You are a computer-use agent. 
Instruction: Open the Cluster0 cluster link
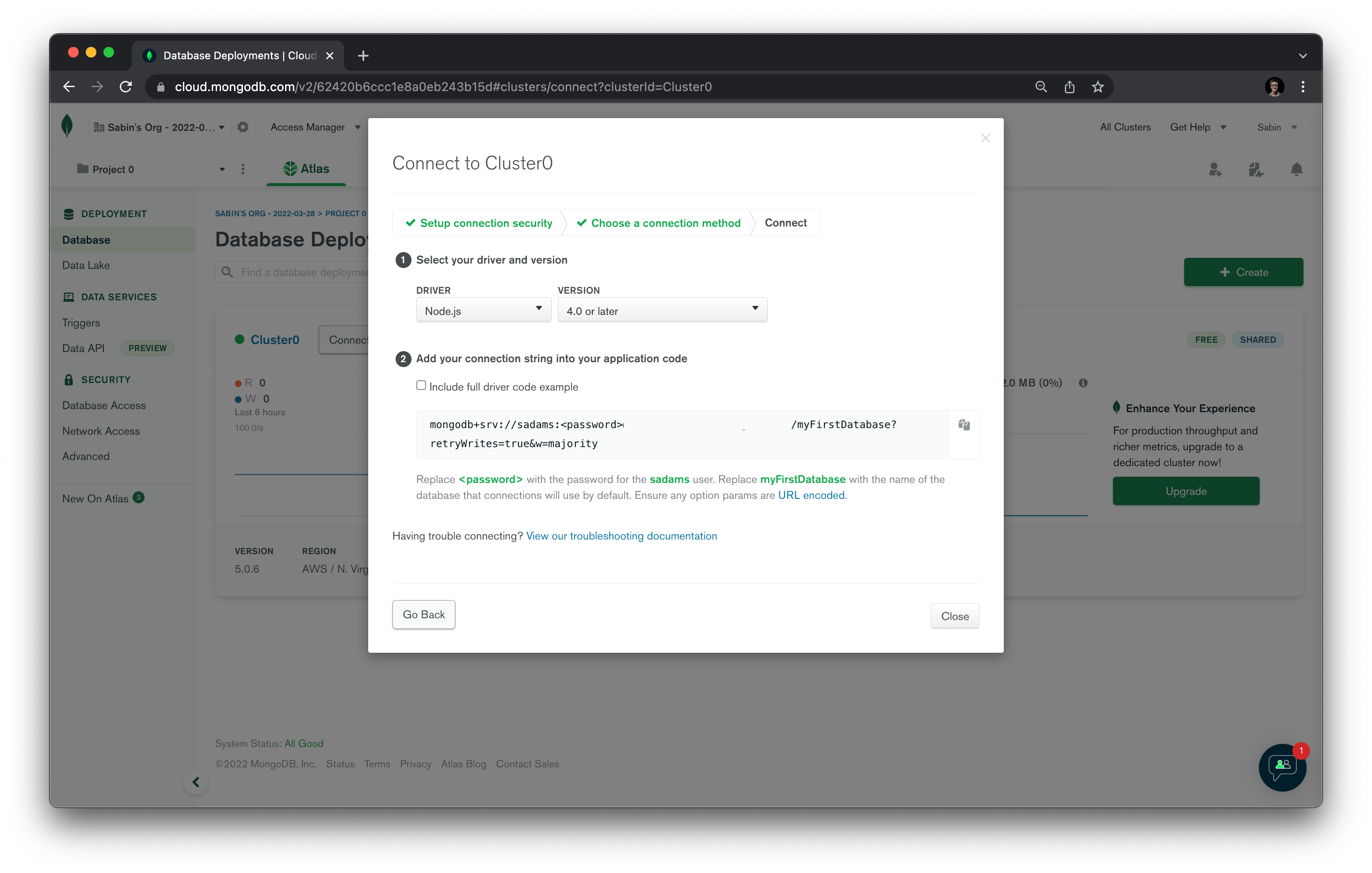274,339
